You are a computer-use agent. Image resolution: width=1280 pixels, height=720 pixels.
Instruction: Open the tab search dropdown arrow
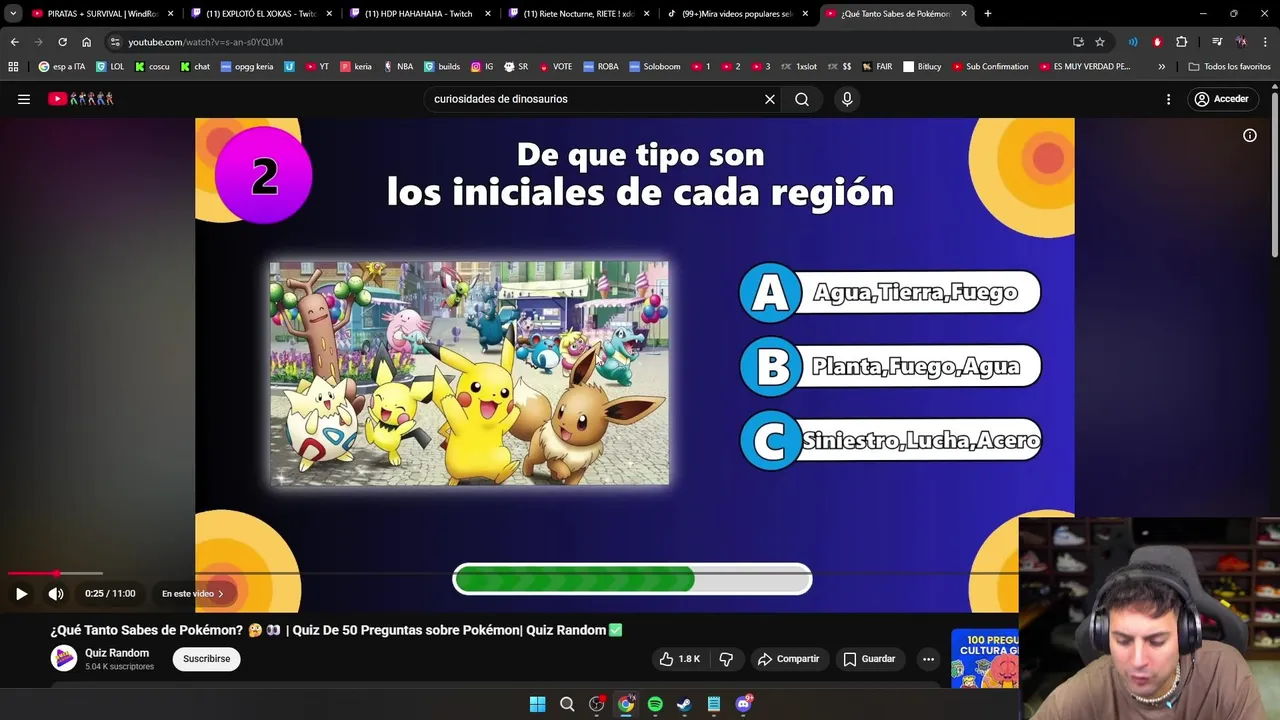[x=13, y=14]
